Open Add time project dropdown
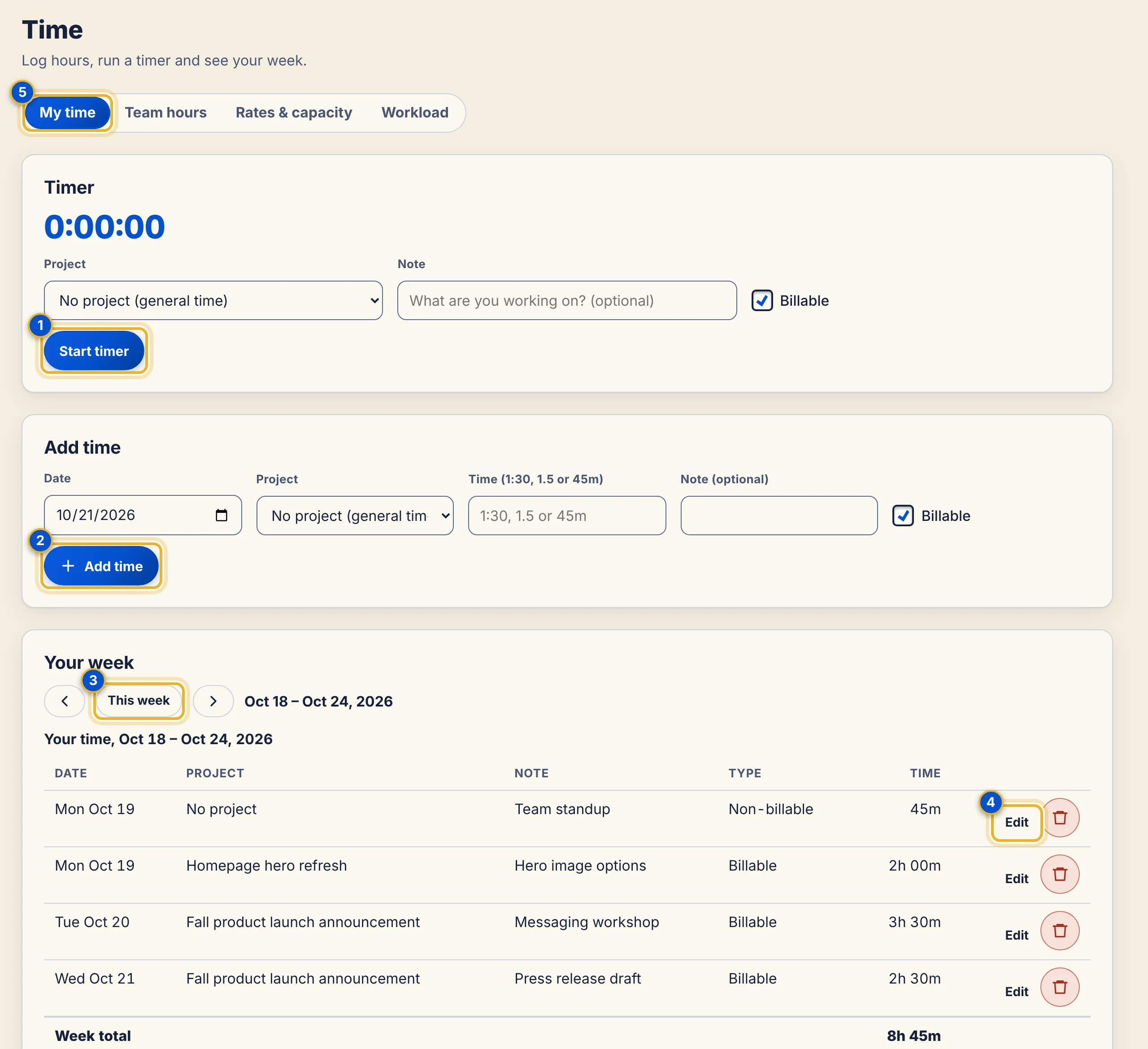 [x=355, y=516]
